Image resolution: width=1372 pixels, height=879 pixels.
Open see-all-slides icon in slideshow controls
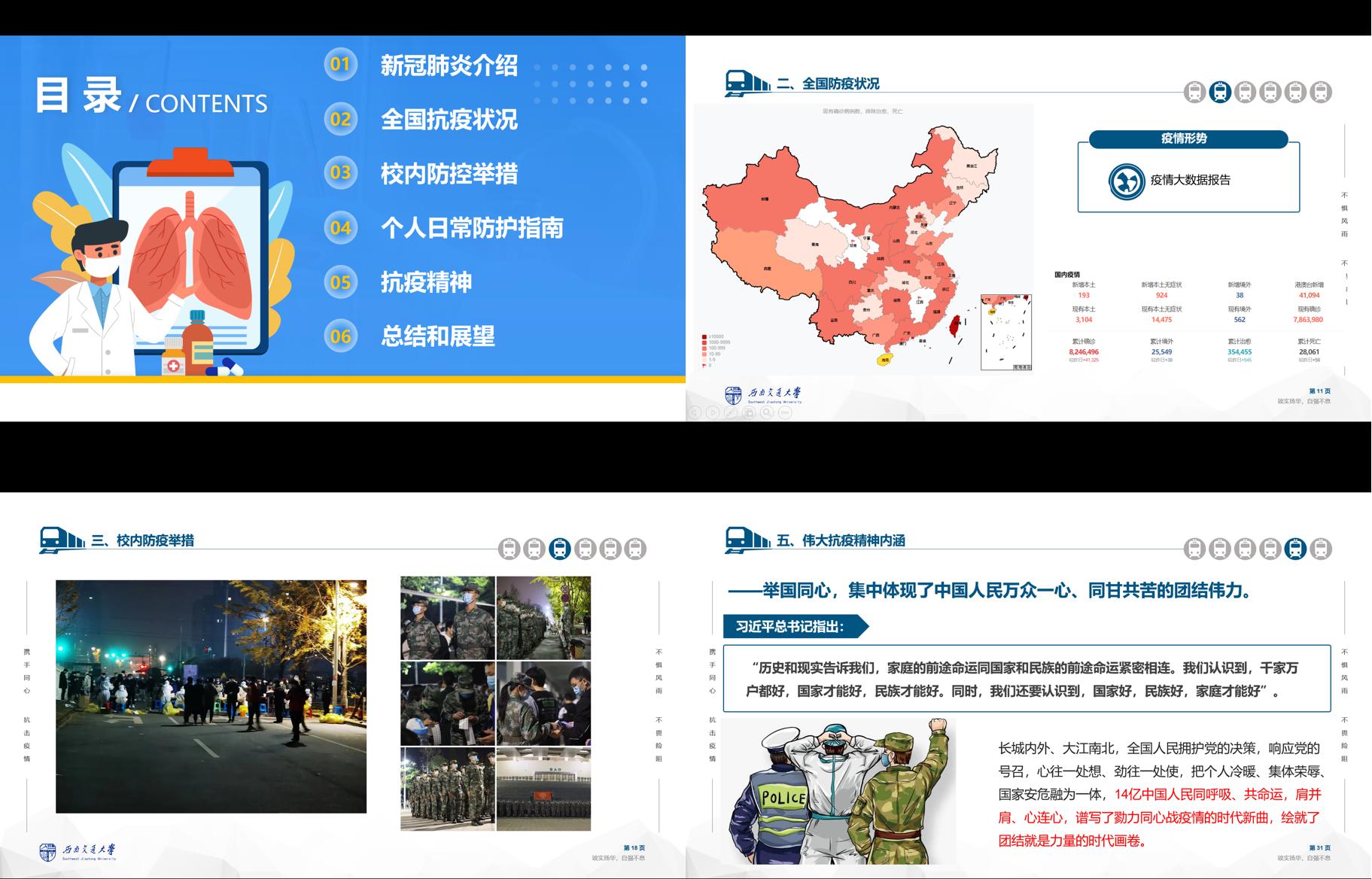(749, 412)
